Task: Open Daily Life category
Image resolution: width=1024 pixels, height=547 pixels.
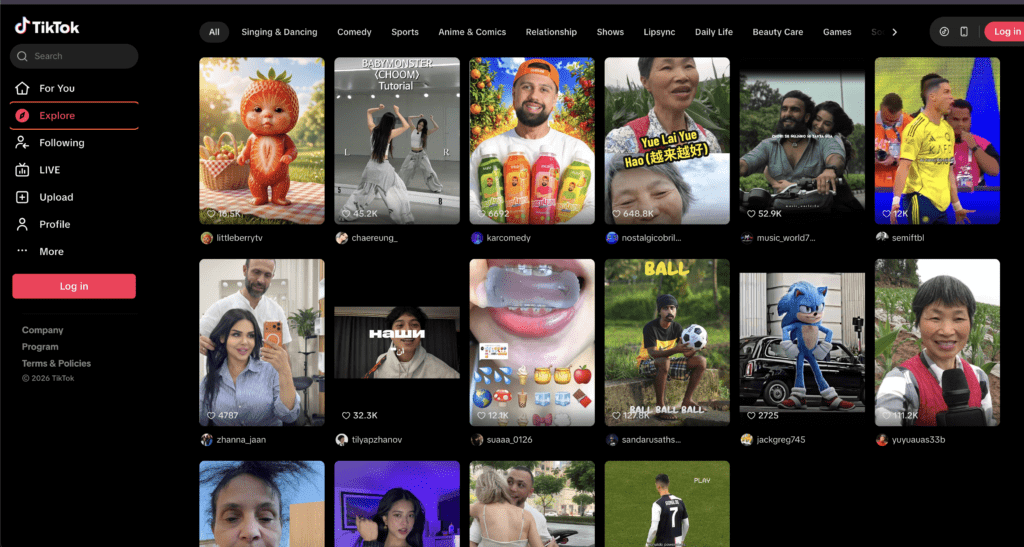Action: coord(714,32)
